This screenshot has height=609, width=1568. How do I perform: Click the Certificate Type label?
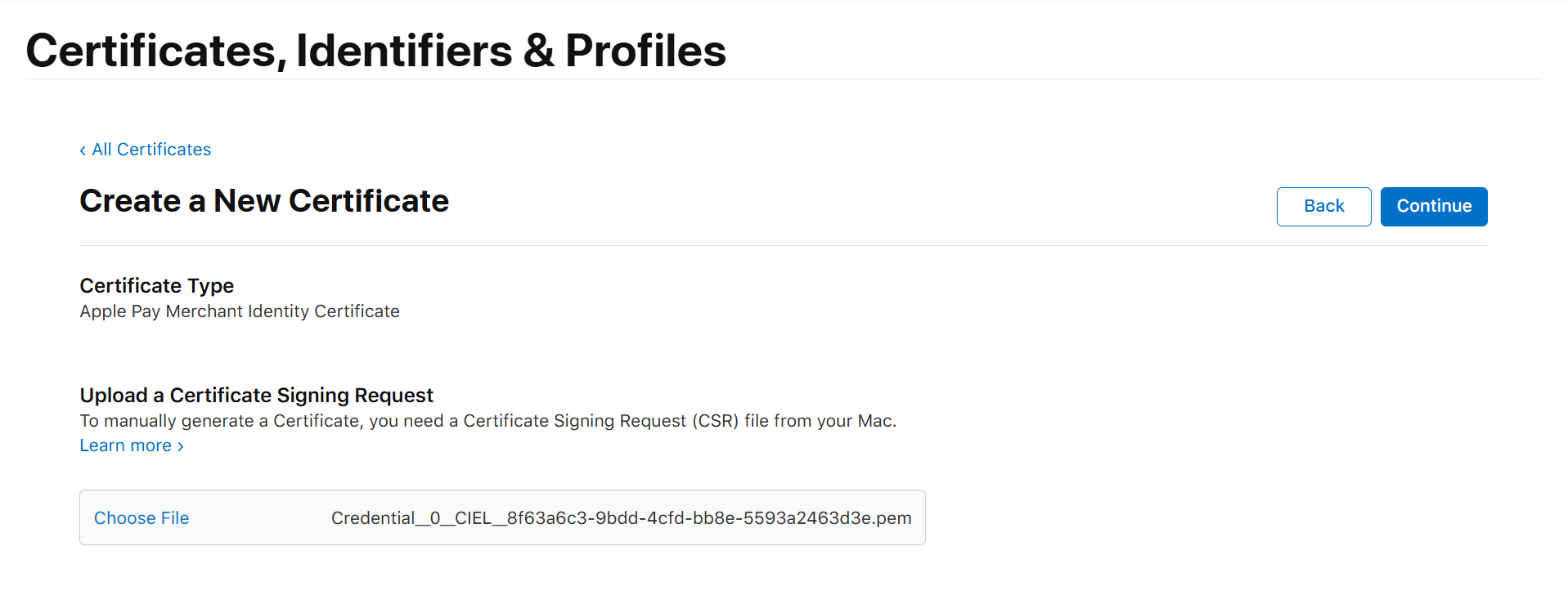[x=156, y=285]
